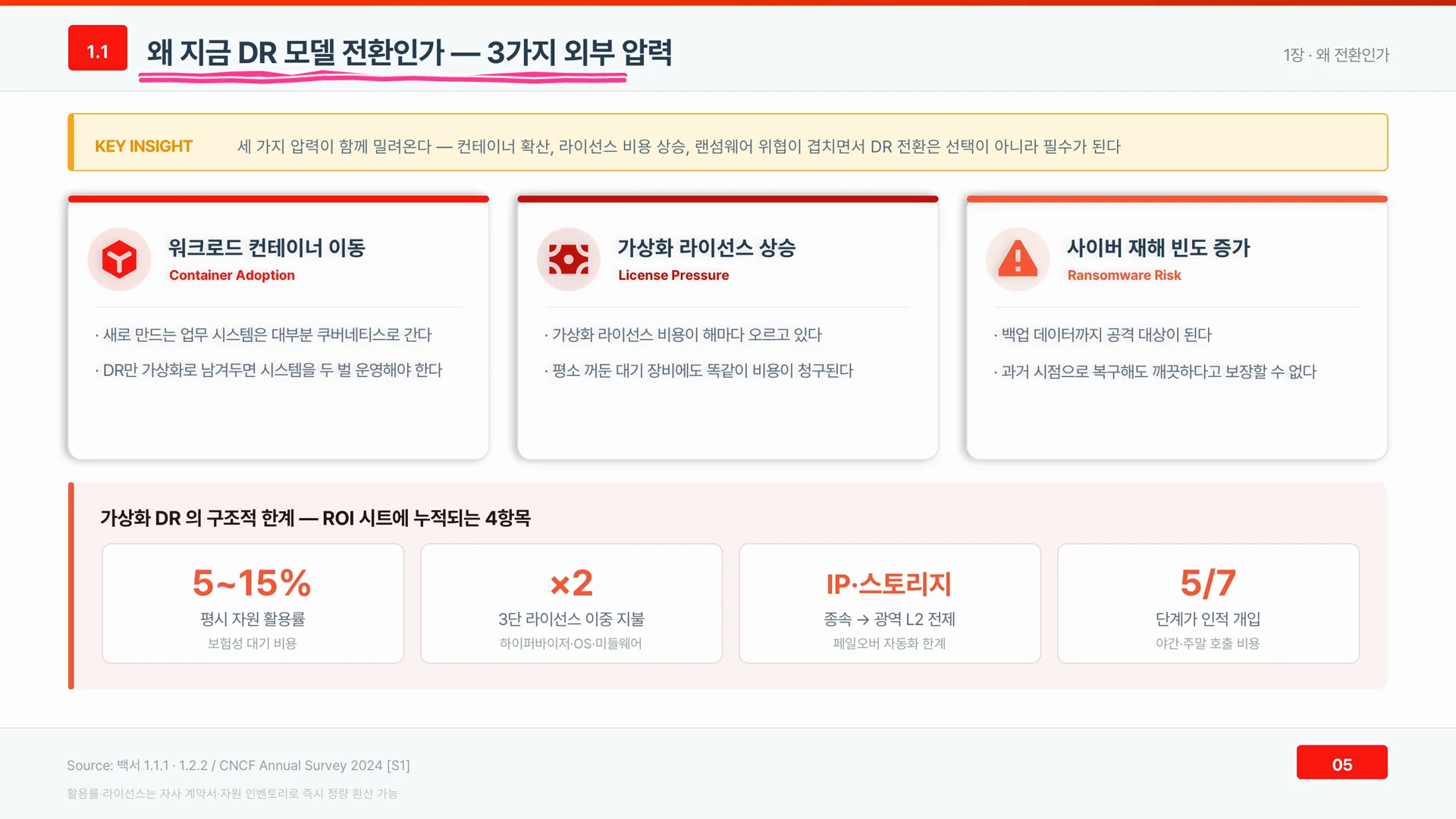This screenshot has width=1456, height=819.
Task: Click the 5~15% metric value
Action: [252, 583]
